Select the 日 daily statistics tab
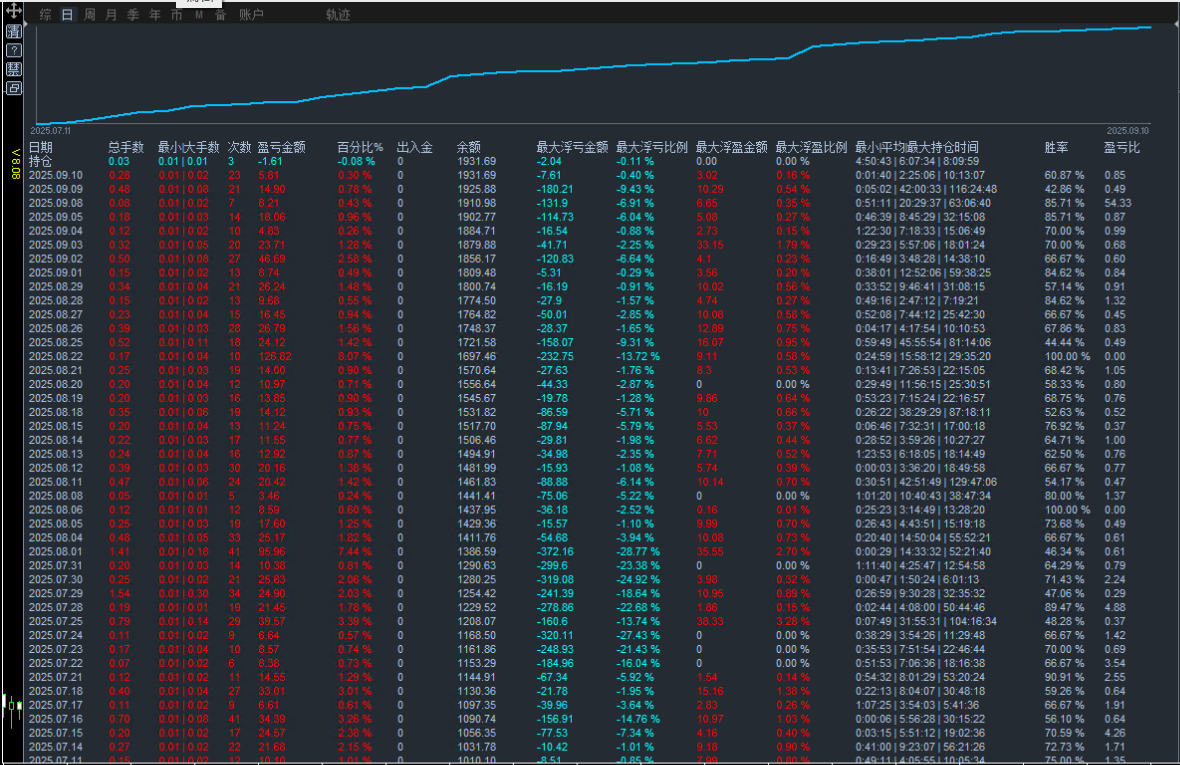This screenshot has height=765, width=1180. click(x=67, y=15)
